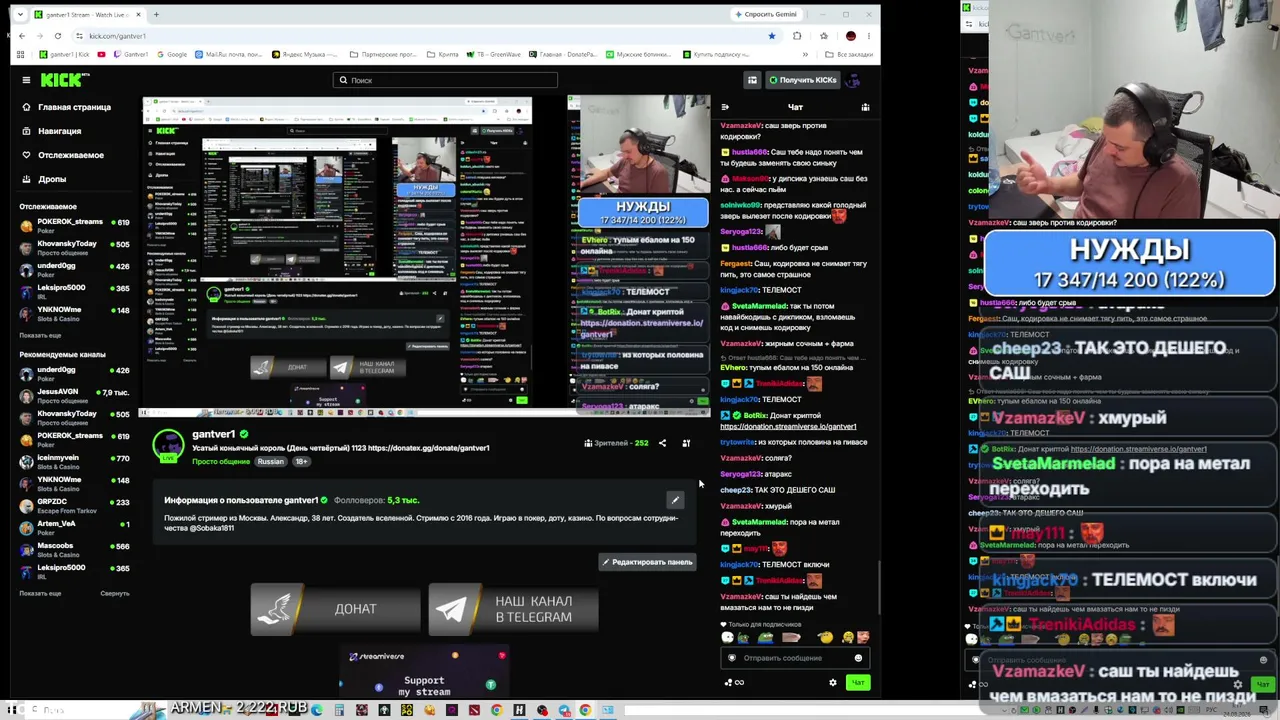Bookmark this page with the star icon
Viewport: 1280px width, 720px height.
point(771,36)
